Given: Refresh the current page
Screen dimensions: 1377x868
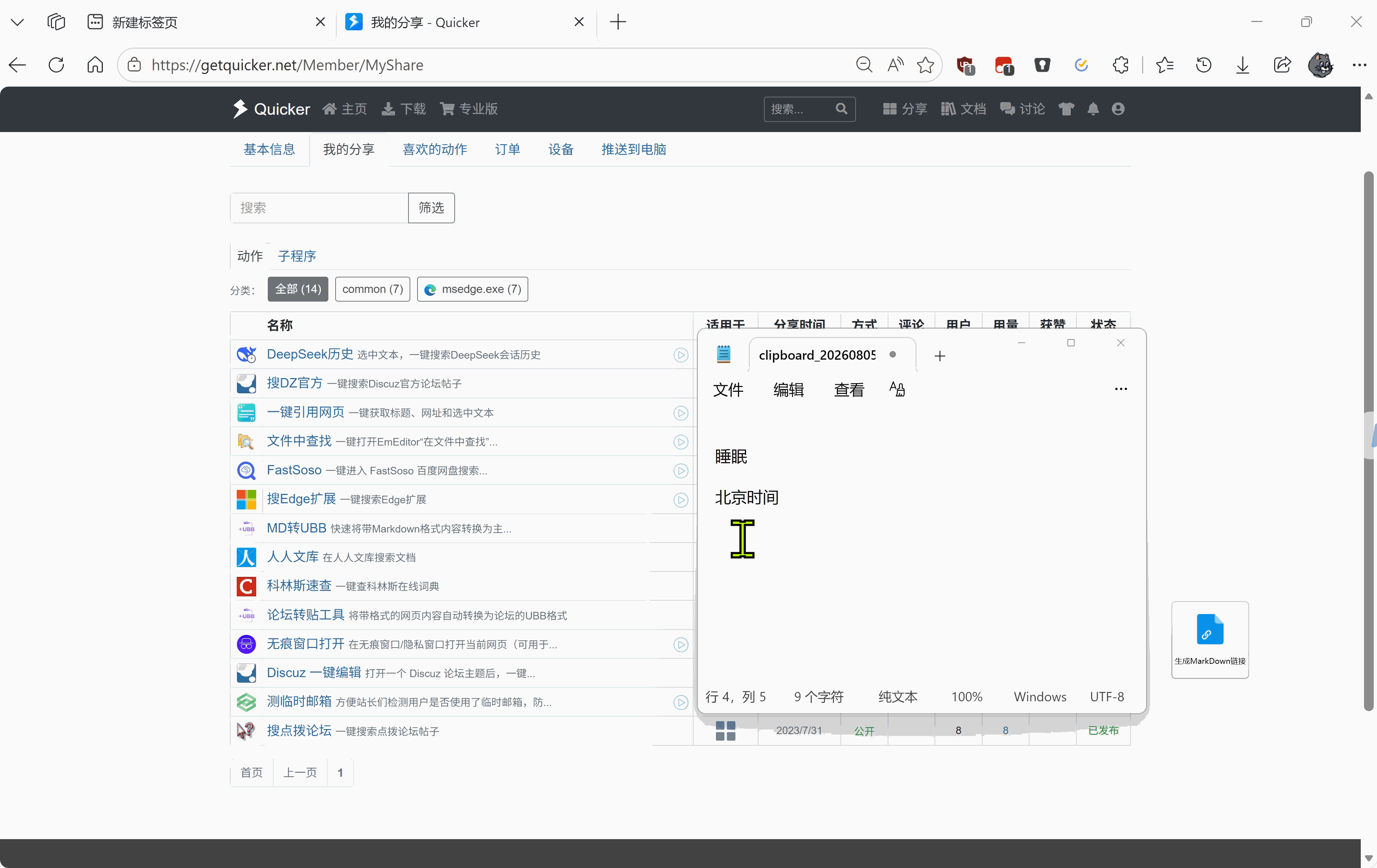Looking at the screenshot, I should (x=56, y=65).
